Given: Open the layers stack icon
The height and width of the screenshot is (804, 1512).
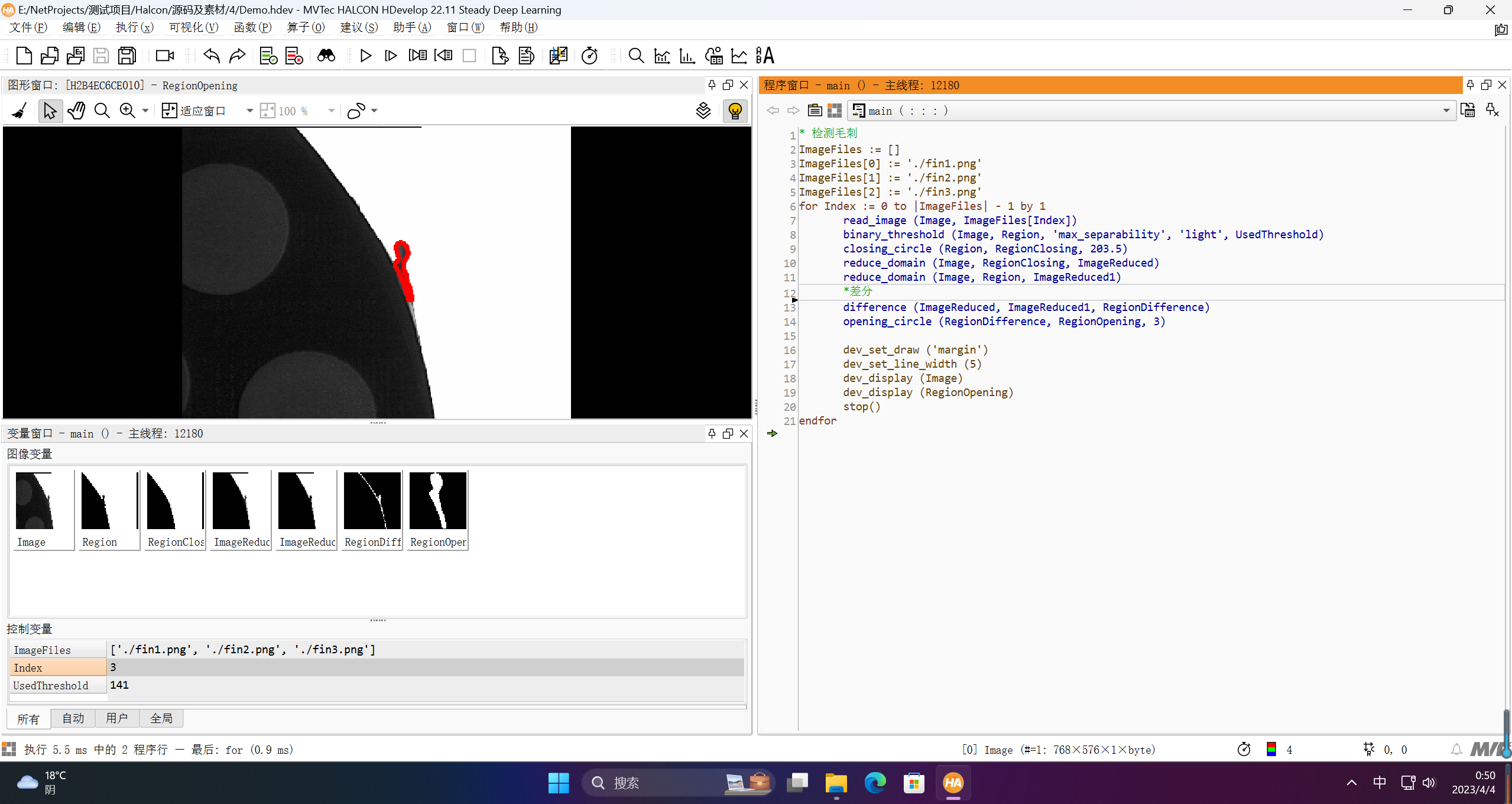Looking at the screenshot, I should point(703,111).
